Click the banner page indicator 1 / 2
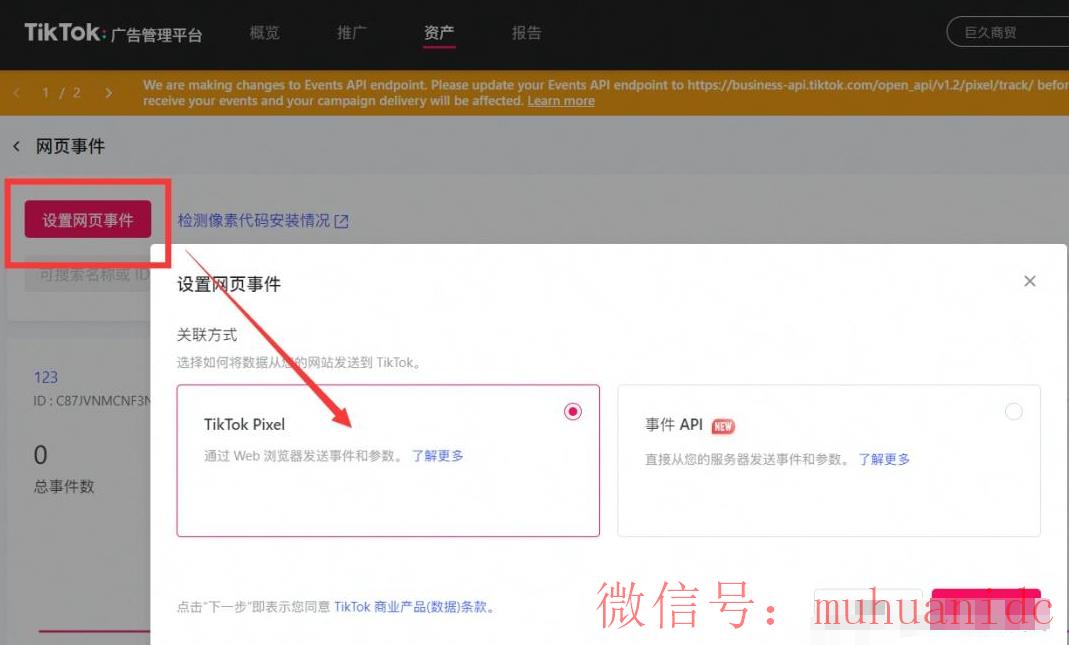This screenshot has height=645, width=1069. (61, 93)
